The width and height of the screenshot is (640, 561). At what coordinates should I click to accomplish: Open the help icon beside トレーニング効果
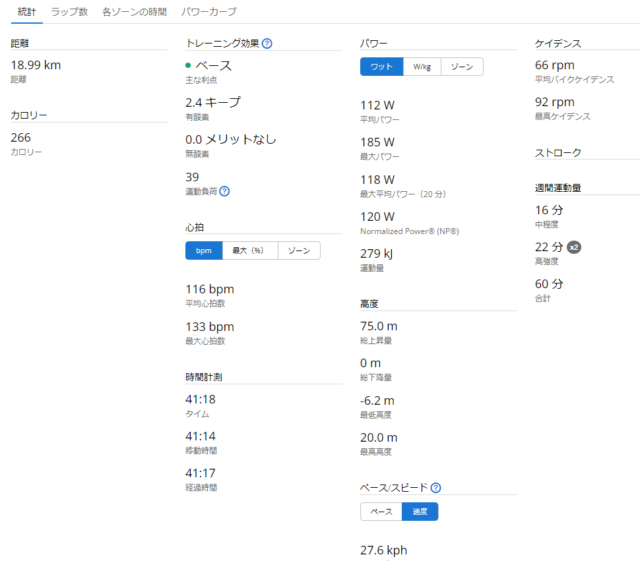coord(267,44)
